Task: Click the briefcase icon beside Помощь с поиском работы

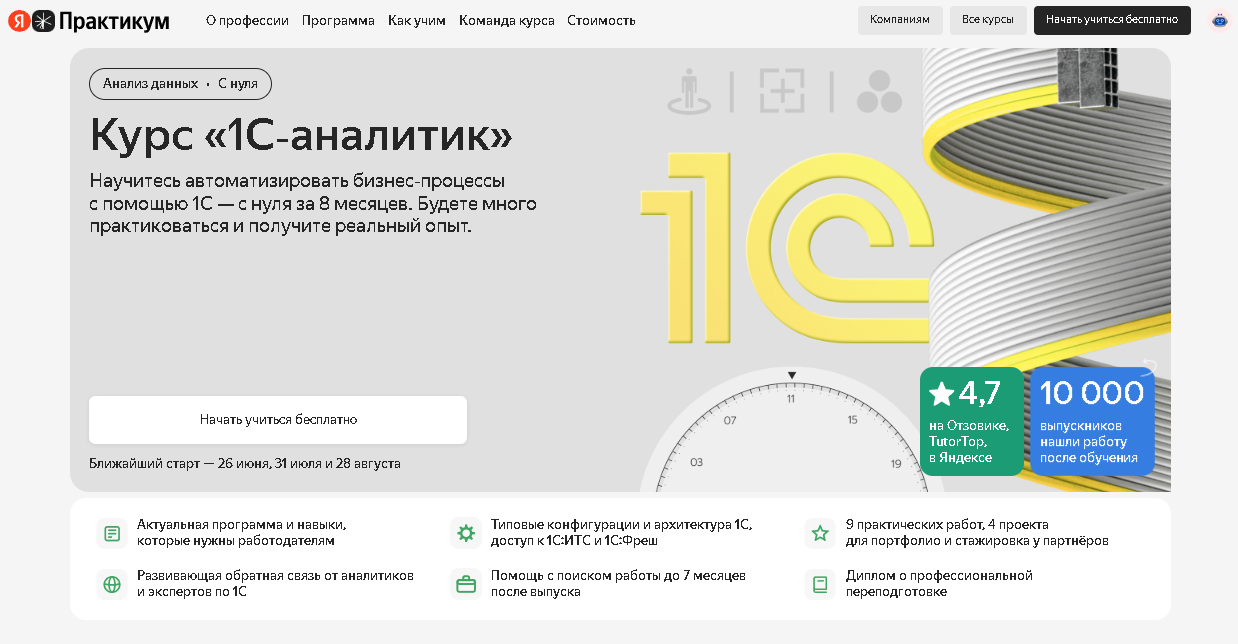Action: [466, 584]
